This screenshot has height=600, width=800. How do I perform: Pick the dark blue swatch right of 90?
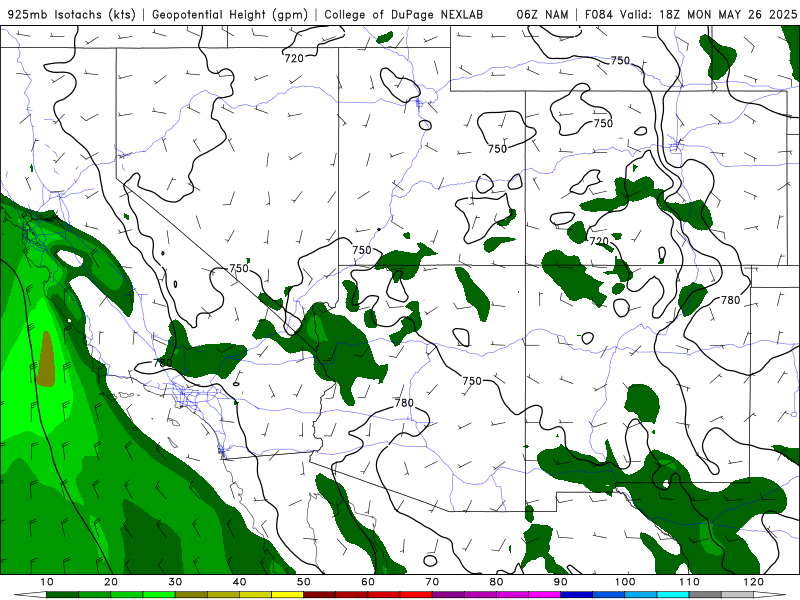[x=577, y=595]
